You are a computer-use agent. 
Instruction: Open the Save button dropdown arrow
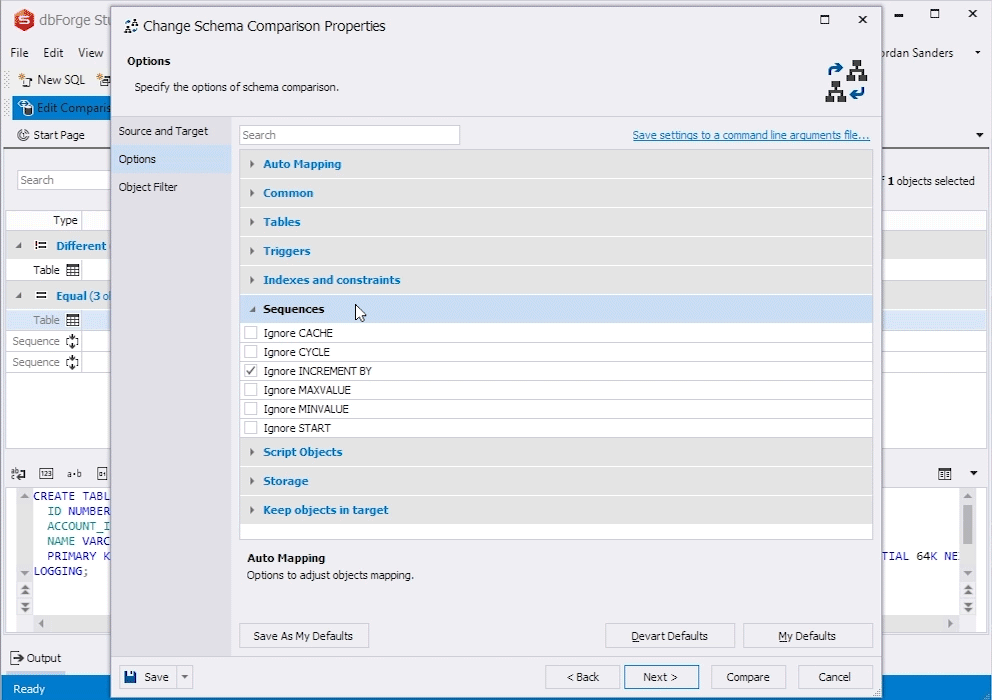tap(185, 677)
